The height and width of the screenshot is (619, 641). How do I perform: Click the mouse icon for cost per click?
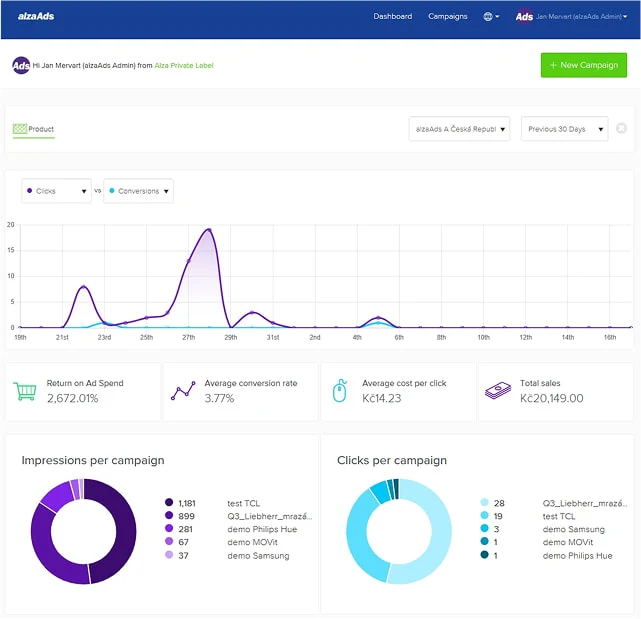pos(340,391)
